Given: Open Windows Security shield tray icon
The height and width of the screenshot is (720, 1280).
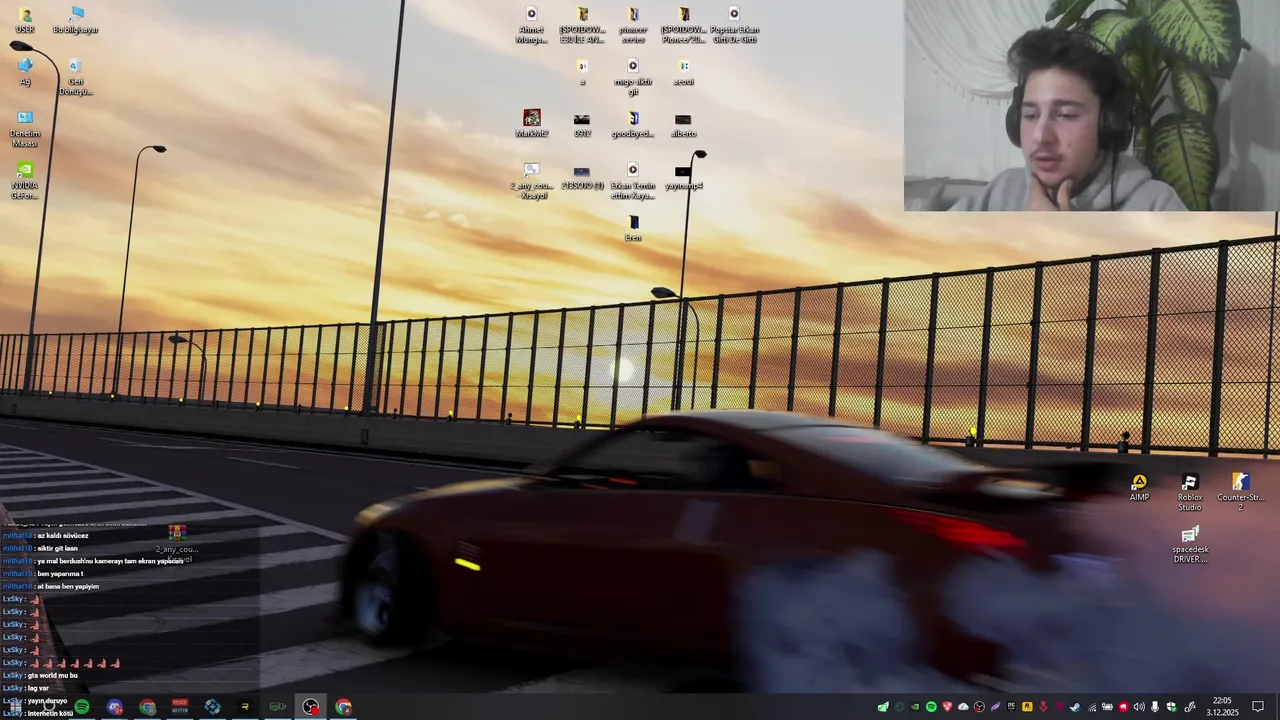Looking at the screenshot, I should pyautogui.click(x=1171, y=707).
